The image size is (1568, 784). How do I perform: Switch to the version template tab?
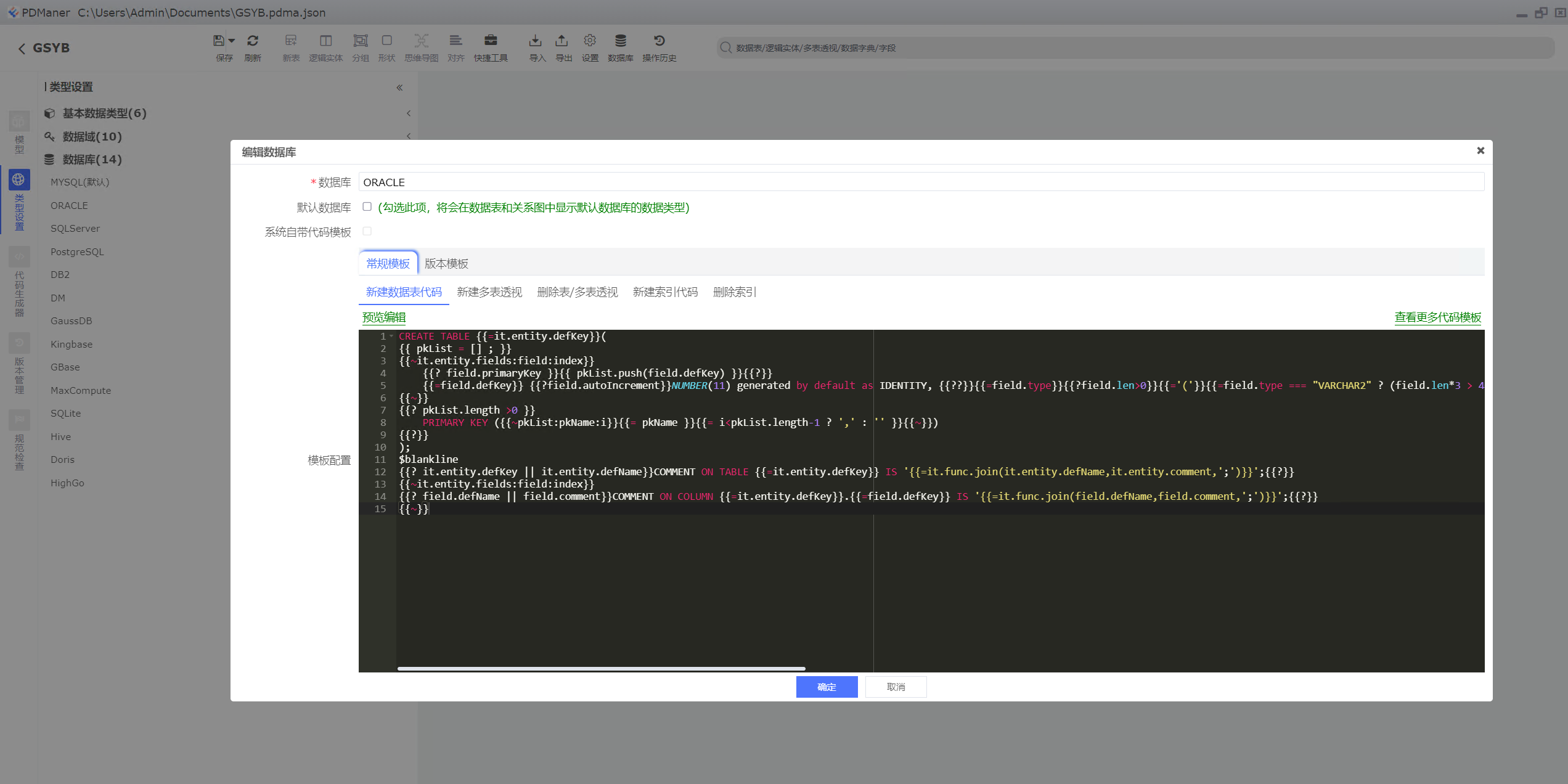pos(446,264)
